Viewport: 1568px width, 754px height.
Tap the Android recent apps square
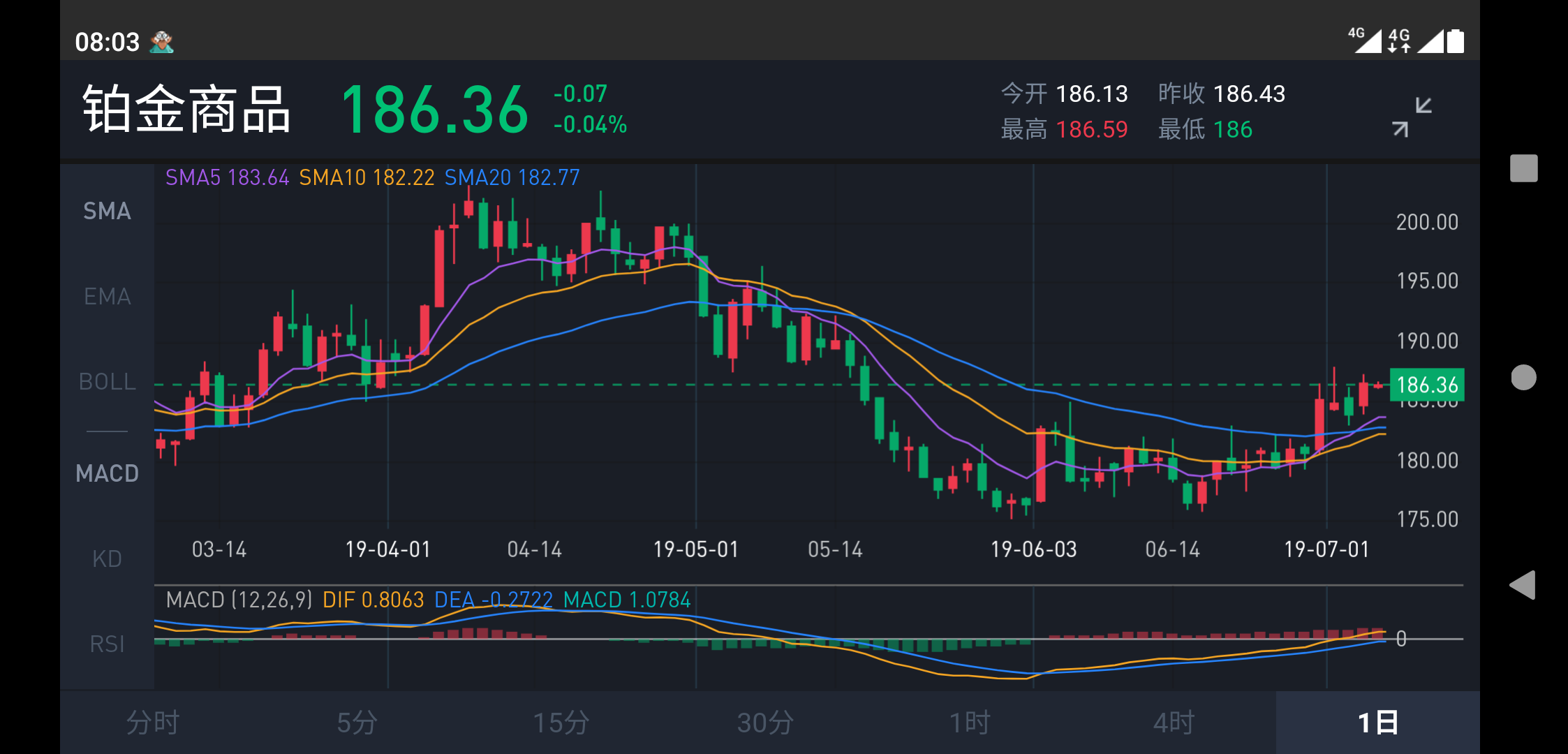tap(1523, 168)
